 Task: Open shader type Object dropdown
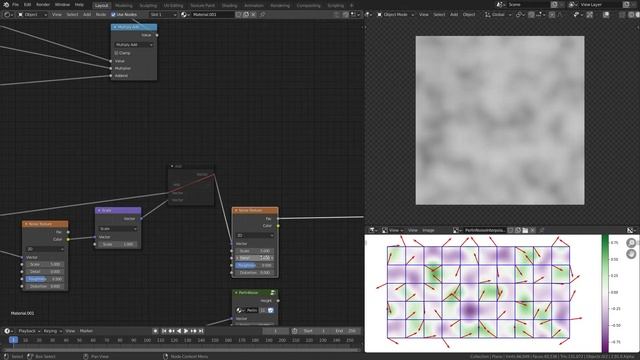tap(33, 15)
